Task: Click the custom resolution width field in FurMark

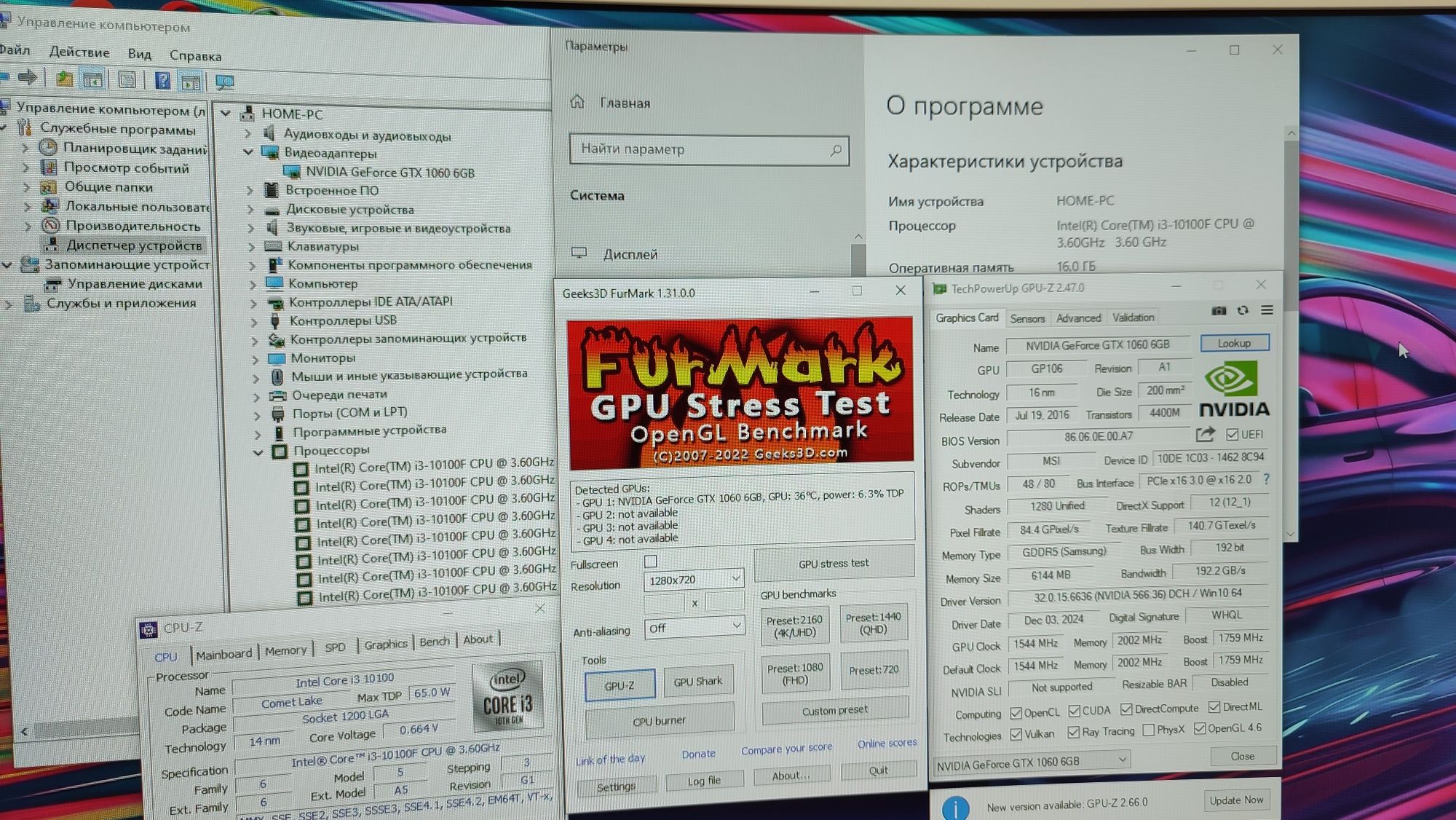Action: click(x=664, y=603)
